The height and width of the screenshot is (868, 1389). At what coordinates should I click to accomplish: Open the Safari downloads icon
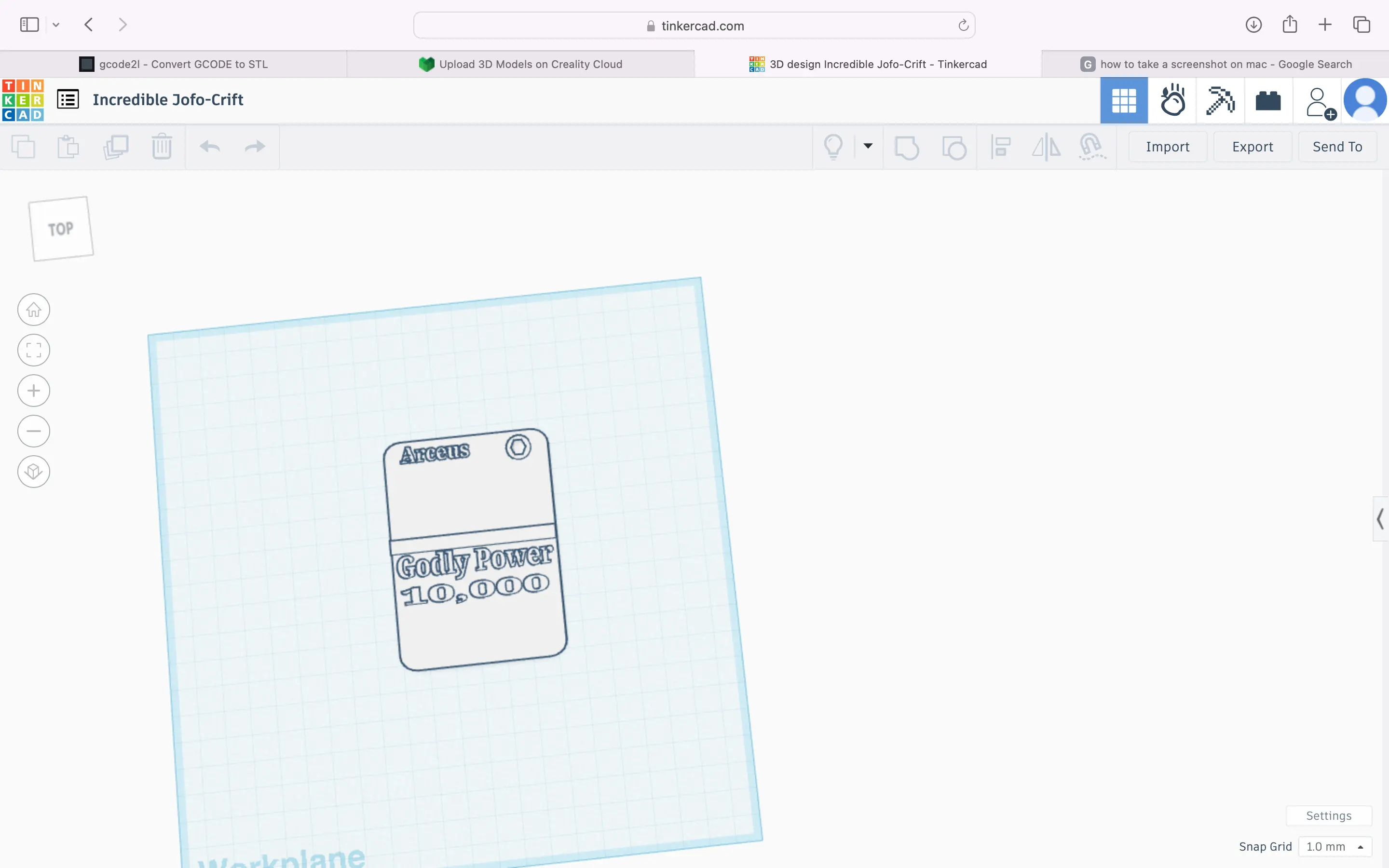tap(1253, 25)
